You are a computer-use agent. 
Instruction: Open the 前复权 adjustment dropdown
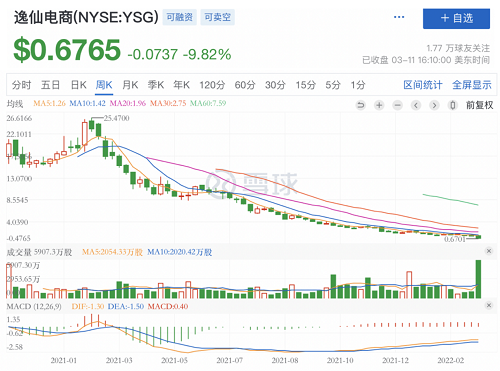point(479,105)
